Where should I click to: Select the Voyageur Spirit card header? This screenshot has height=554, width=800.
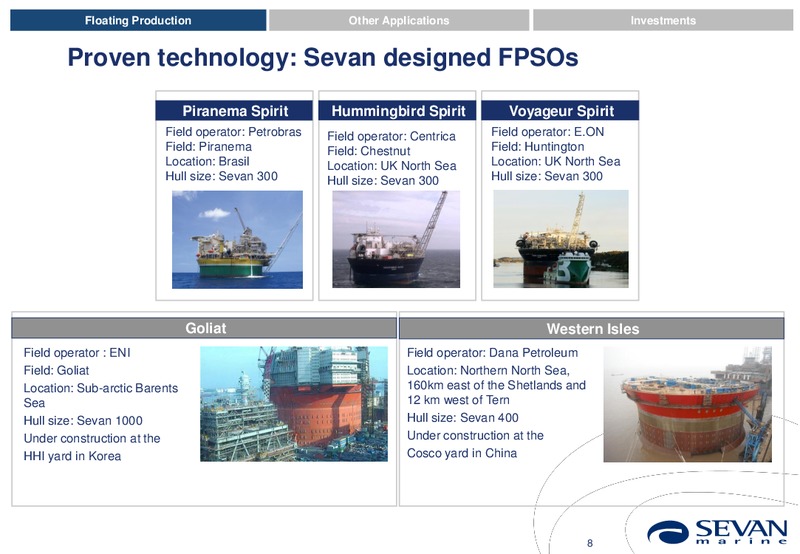pos(561,111)
